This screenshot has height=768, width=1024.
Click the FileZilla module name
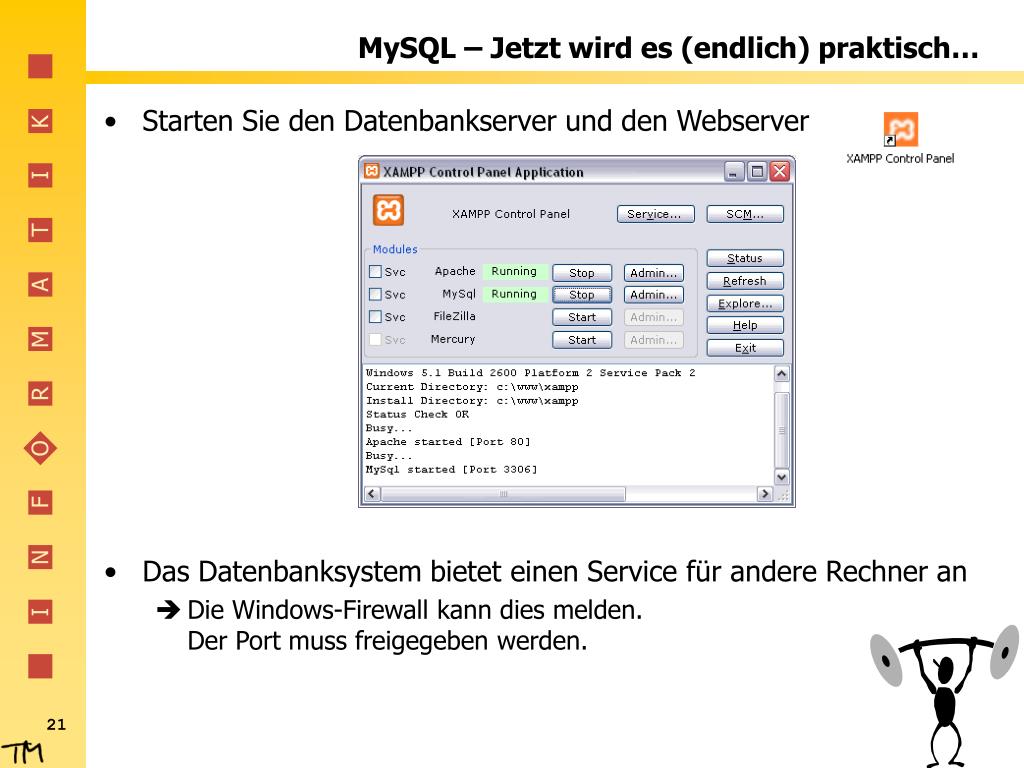(x=455, y=316)
